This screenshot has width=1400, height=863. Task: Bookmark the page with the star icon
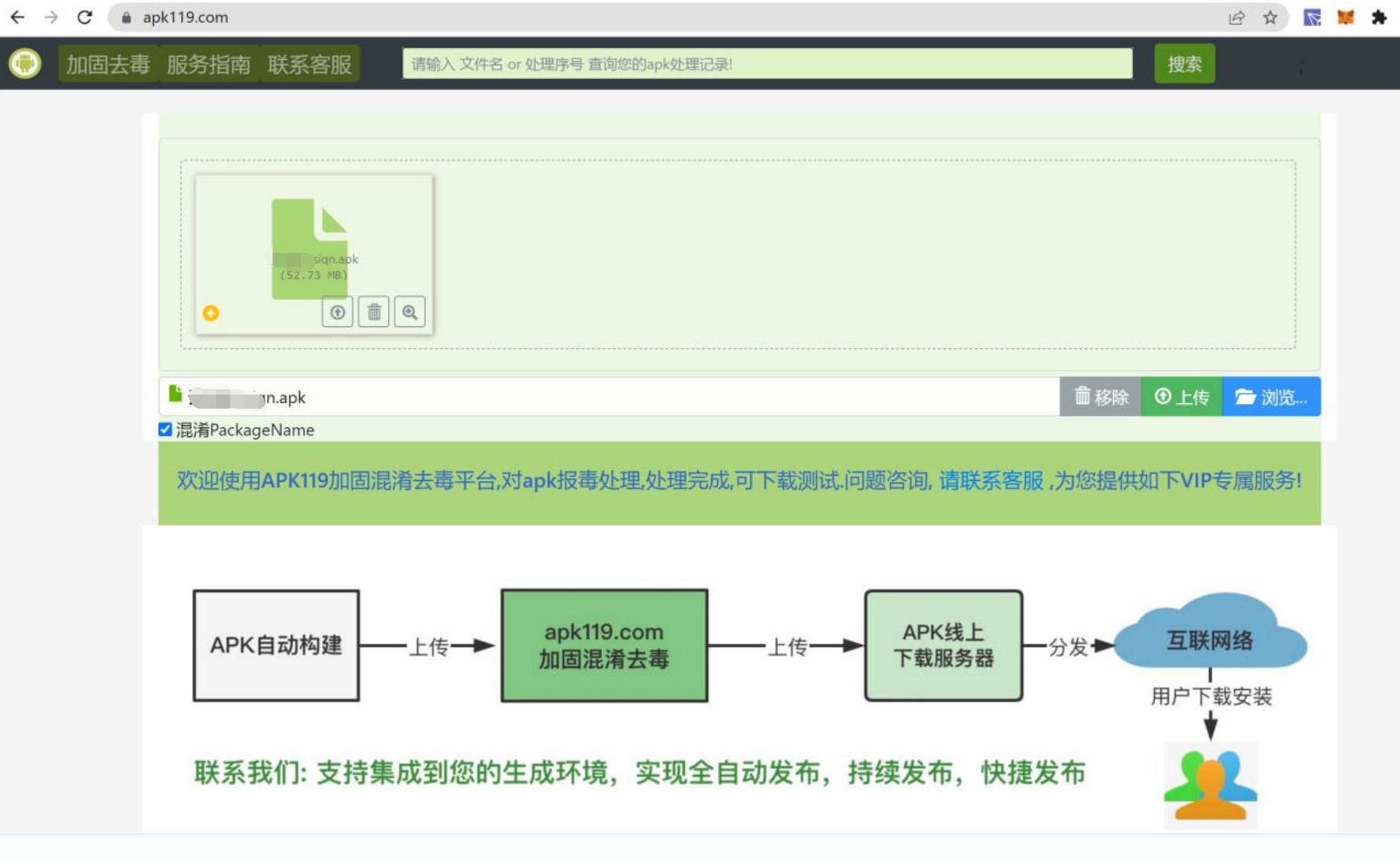(1271, 17)
